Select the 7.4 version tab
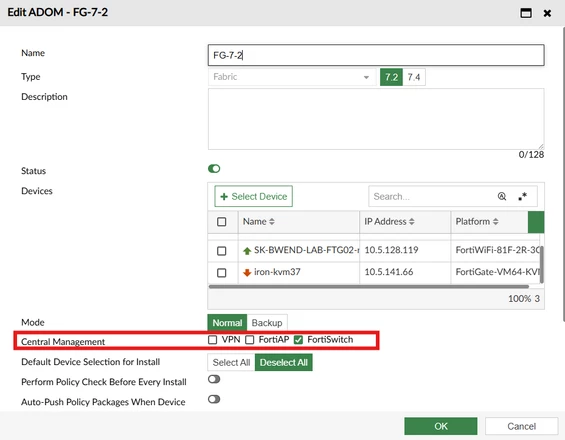This screenshot has height=440, width=565. tap(414, 77)
